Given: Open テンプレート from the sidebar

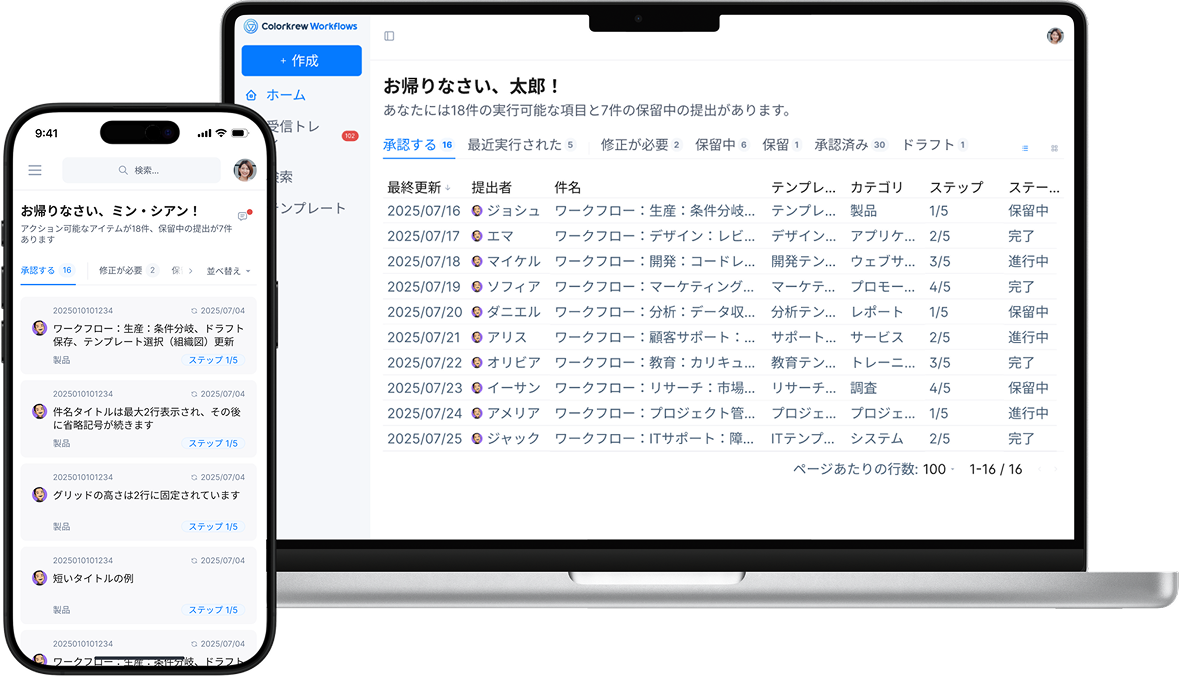Looking at the screenshot, I should click(x=310, y=207).
